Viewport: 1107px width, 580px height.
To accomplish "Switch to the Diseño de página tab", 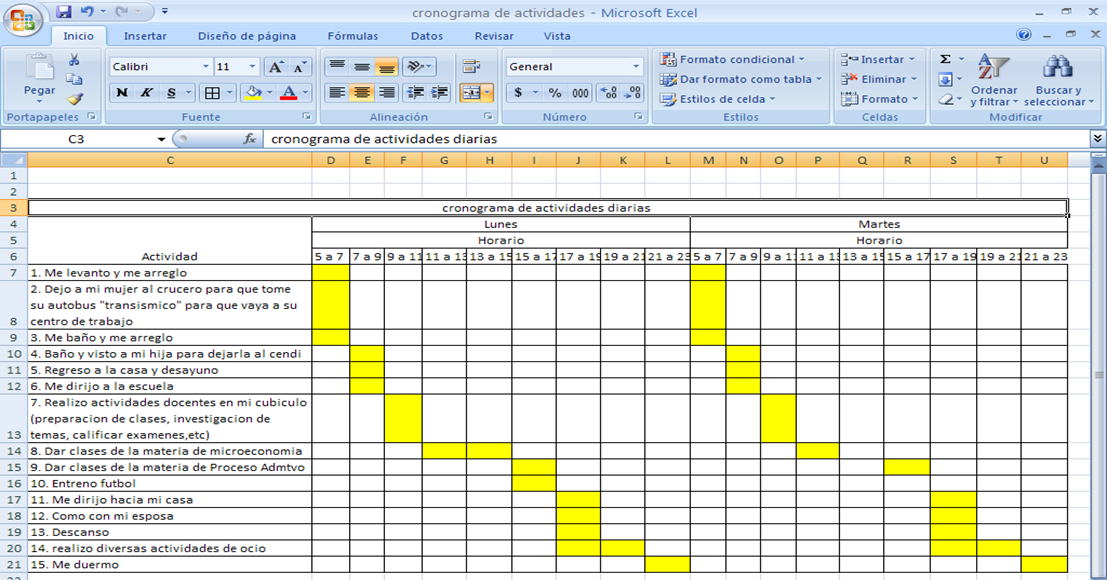I will (247, 36).
